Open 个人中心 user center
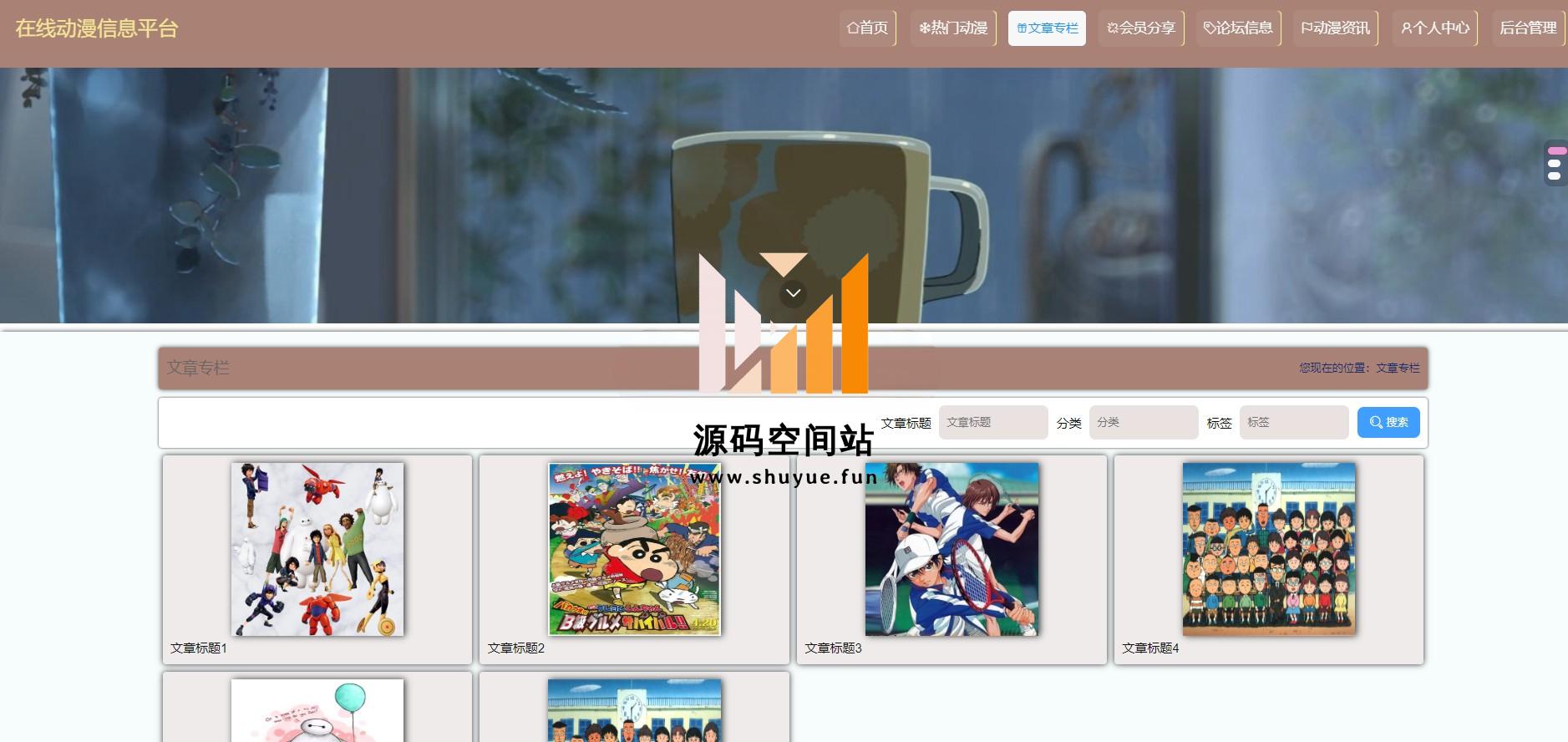The width and height of the screenshot is (1568, 742). pyautogui.click(x=1434, y=28)
